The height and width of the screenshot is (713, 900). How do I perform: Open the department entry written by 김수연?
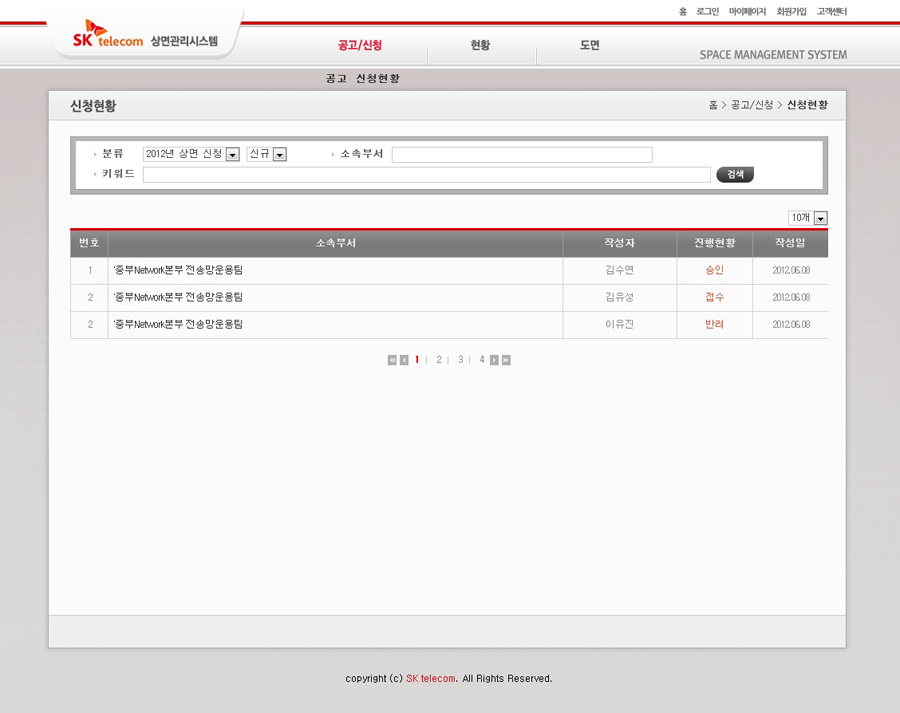178,270
